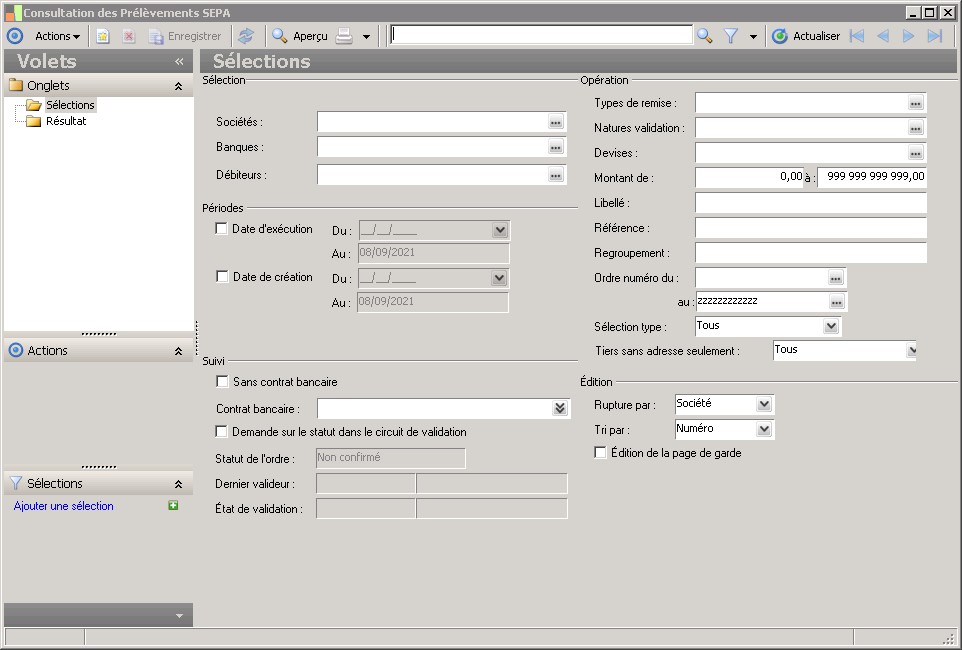Open the Actions menu in toolbar

click(x=57, y=36)
